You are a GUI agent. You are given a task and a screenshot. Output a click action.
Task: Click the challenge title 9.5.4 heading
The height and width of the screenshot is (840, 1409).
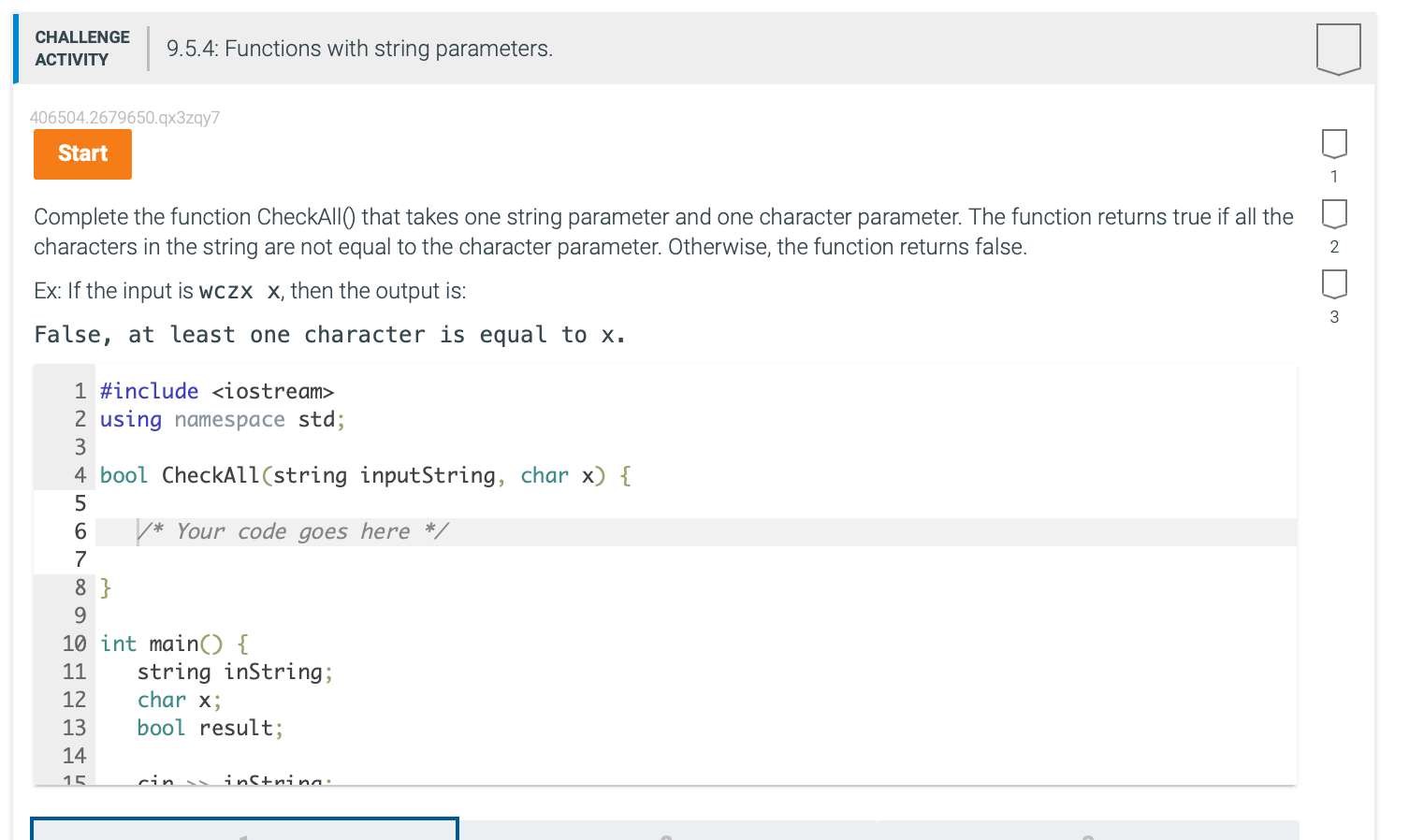point(360,48)
